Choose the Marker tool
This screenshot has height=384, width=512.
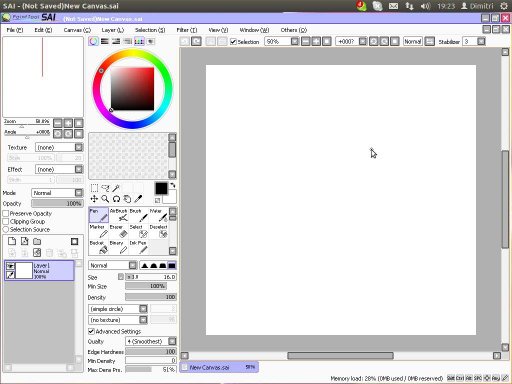(x=99, y=231)
